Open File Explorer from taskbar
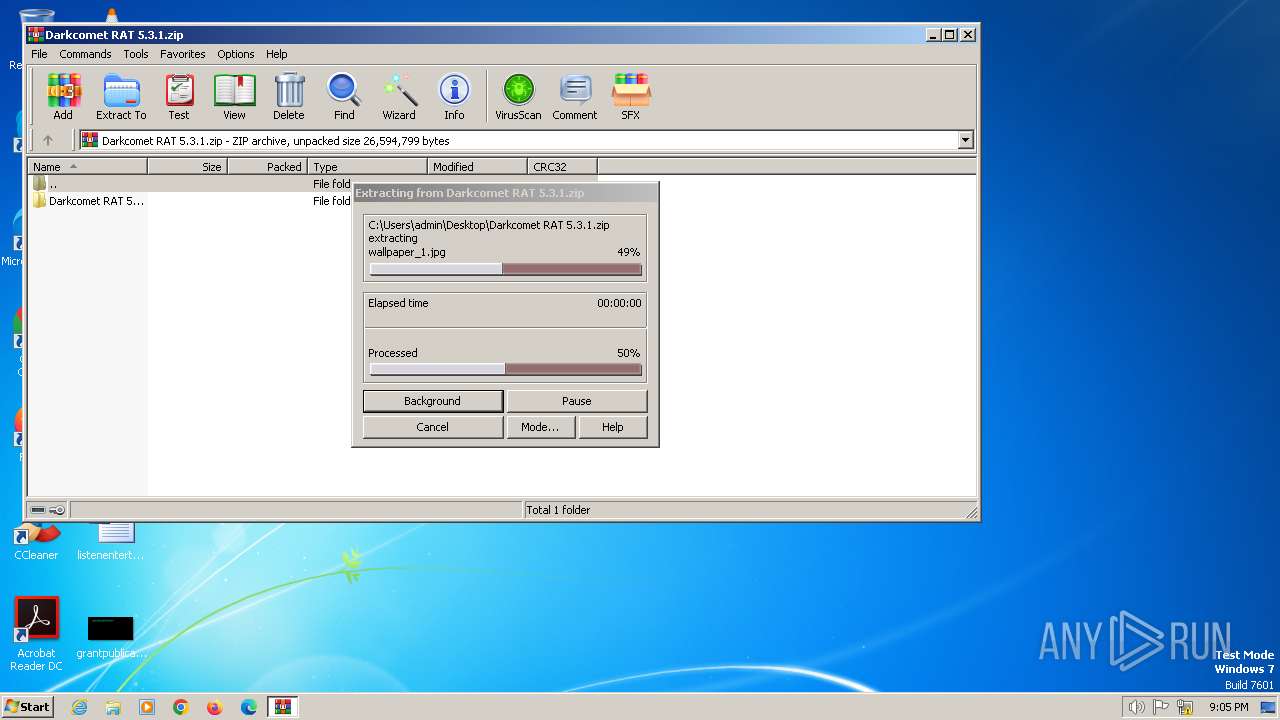 [x=113, y=707]
